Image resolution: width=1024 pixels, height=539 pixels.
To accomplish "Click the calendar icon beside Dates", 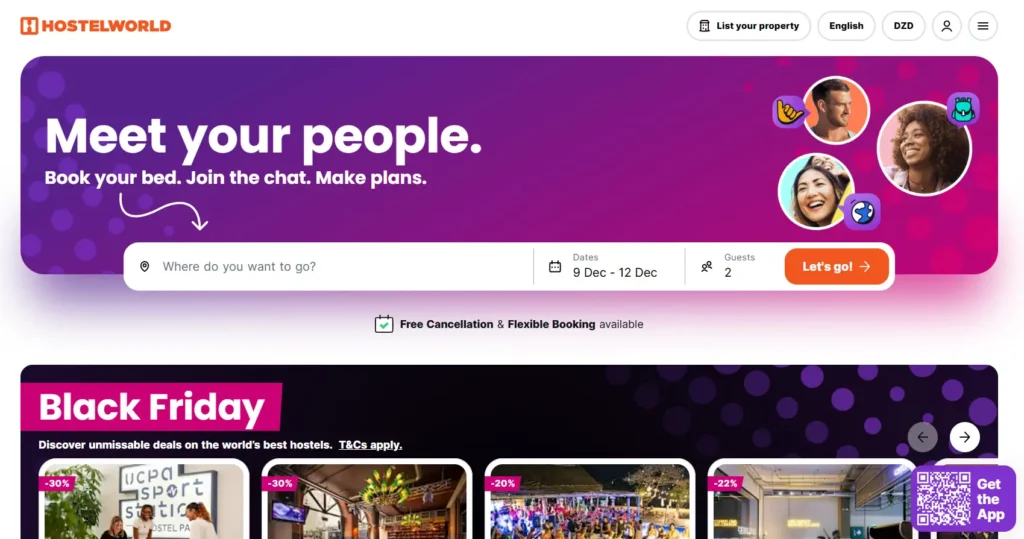I will [555, 267].
